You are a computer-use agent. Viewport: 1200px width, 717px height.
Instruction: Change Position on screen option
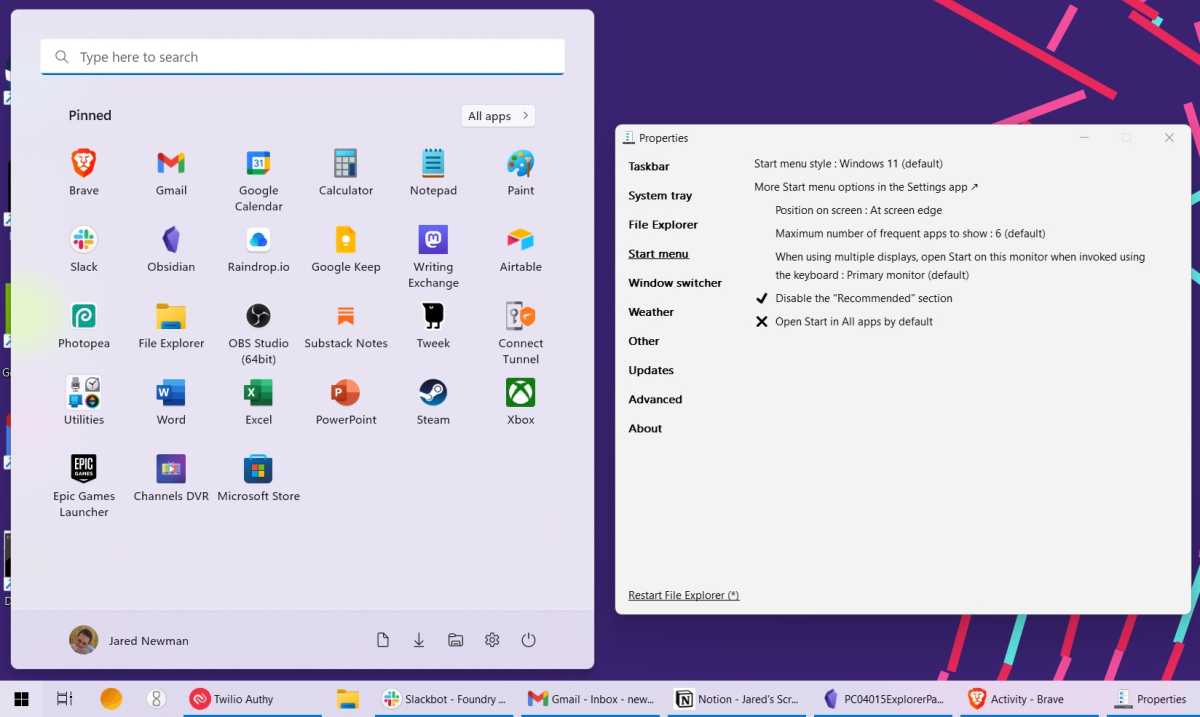[x=858, y=210]
